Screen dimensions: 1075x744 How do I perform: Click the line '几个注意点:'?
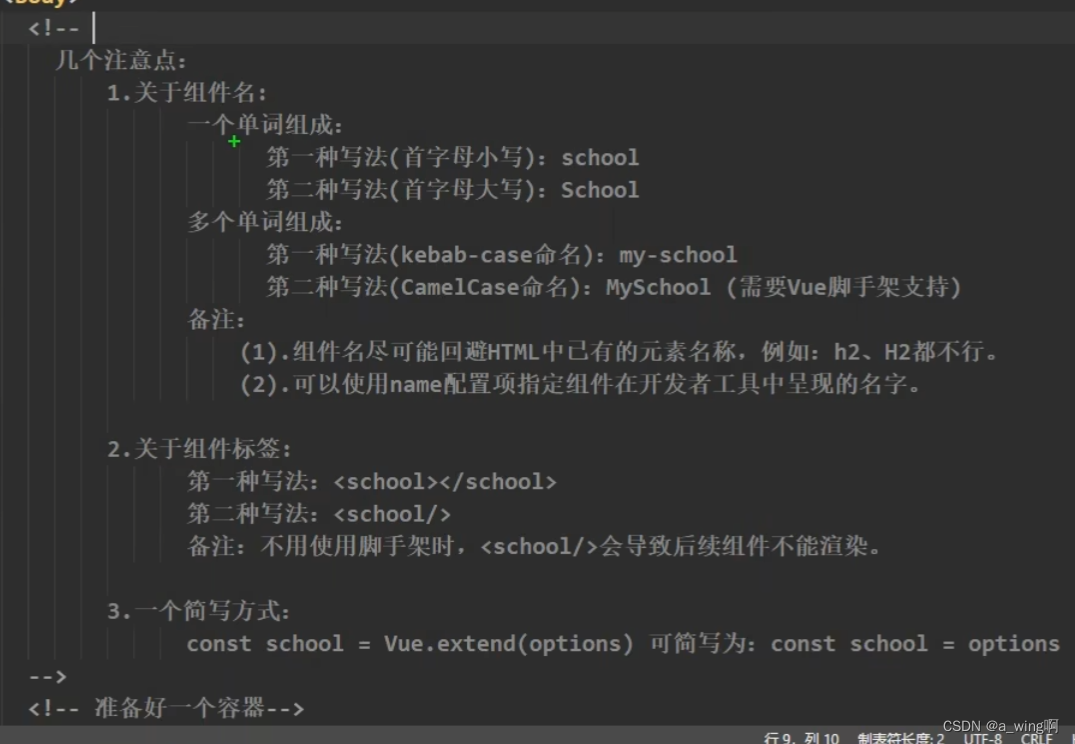click(x=121, y=60)
